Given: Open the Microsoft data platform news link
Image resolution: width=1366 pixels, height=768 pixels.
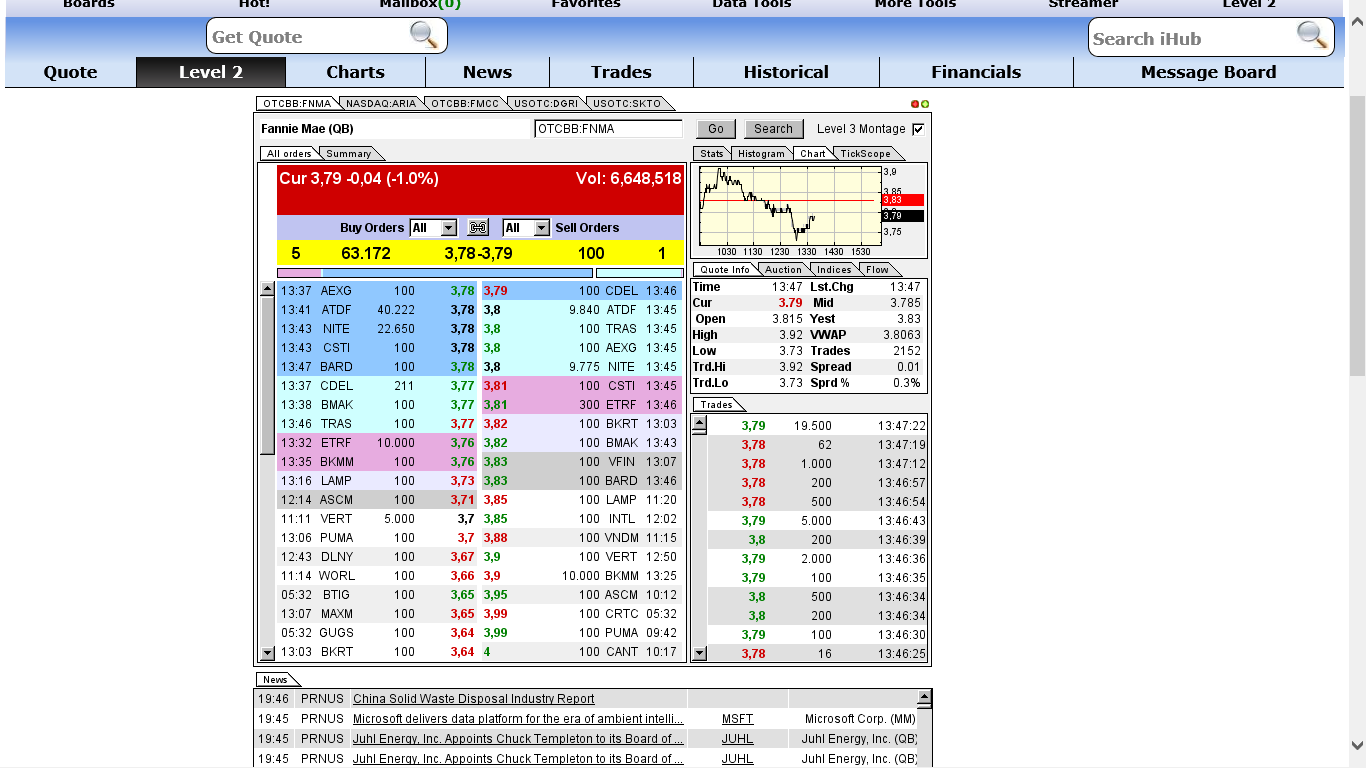Looking at the screenshot, I should [x=518, y=719].
